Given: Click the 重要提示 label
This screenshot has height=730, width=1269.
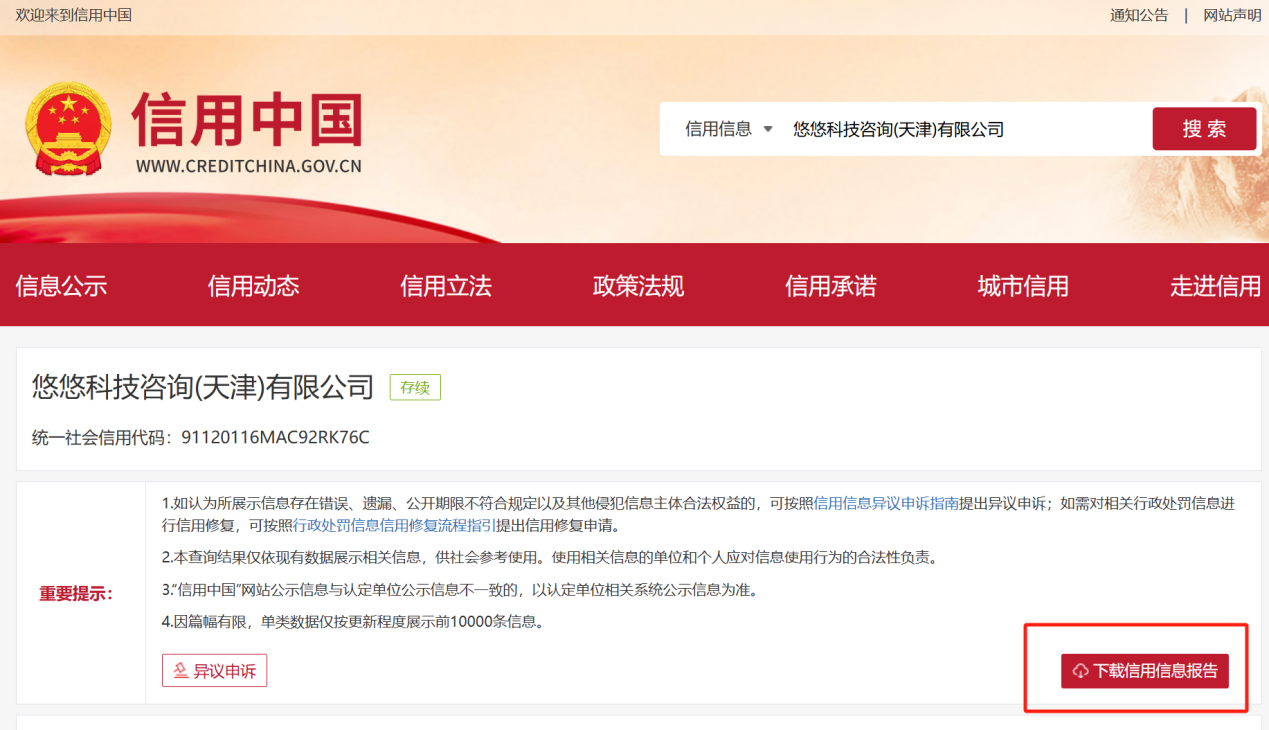Looking at the screenshot, I should pos(76,593).
